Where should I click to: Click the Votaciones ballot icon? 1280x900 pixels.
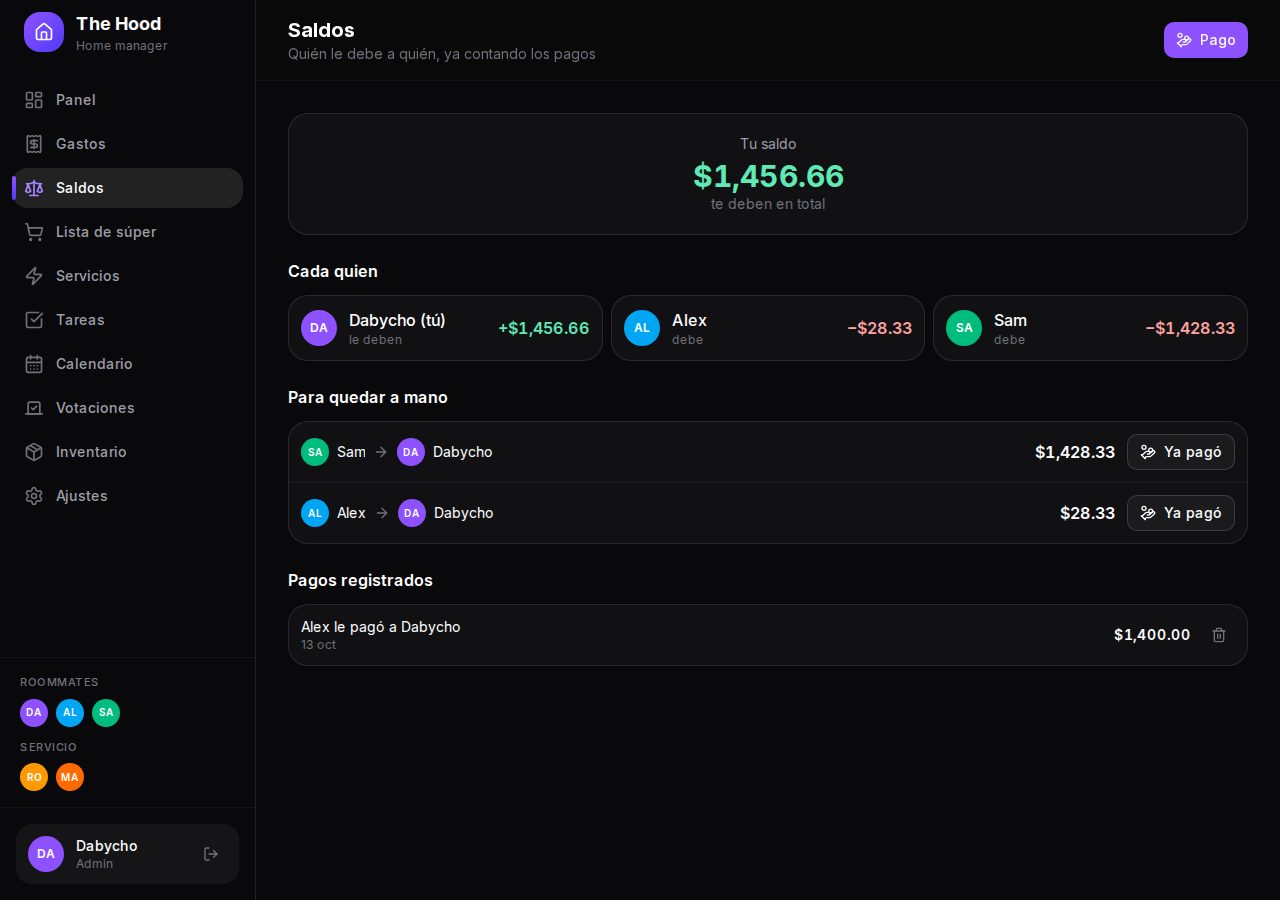click(x=34, y=408)
